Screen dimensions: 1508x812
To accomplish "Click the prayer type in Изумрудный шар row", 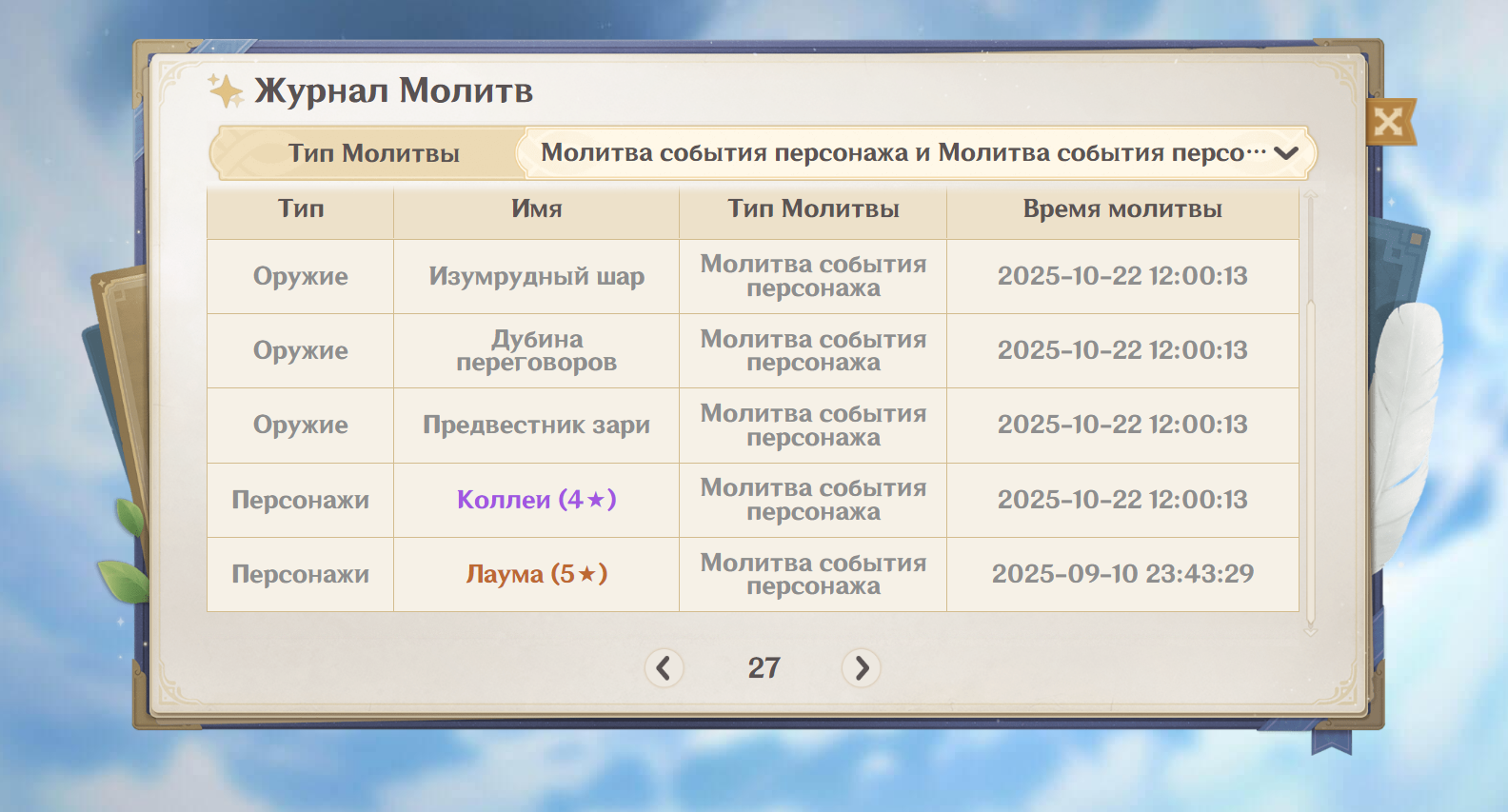I will coord(813,276).
